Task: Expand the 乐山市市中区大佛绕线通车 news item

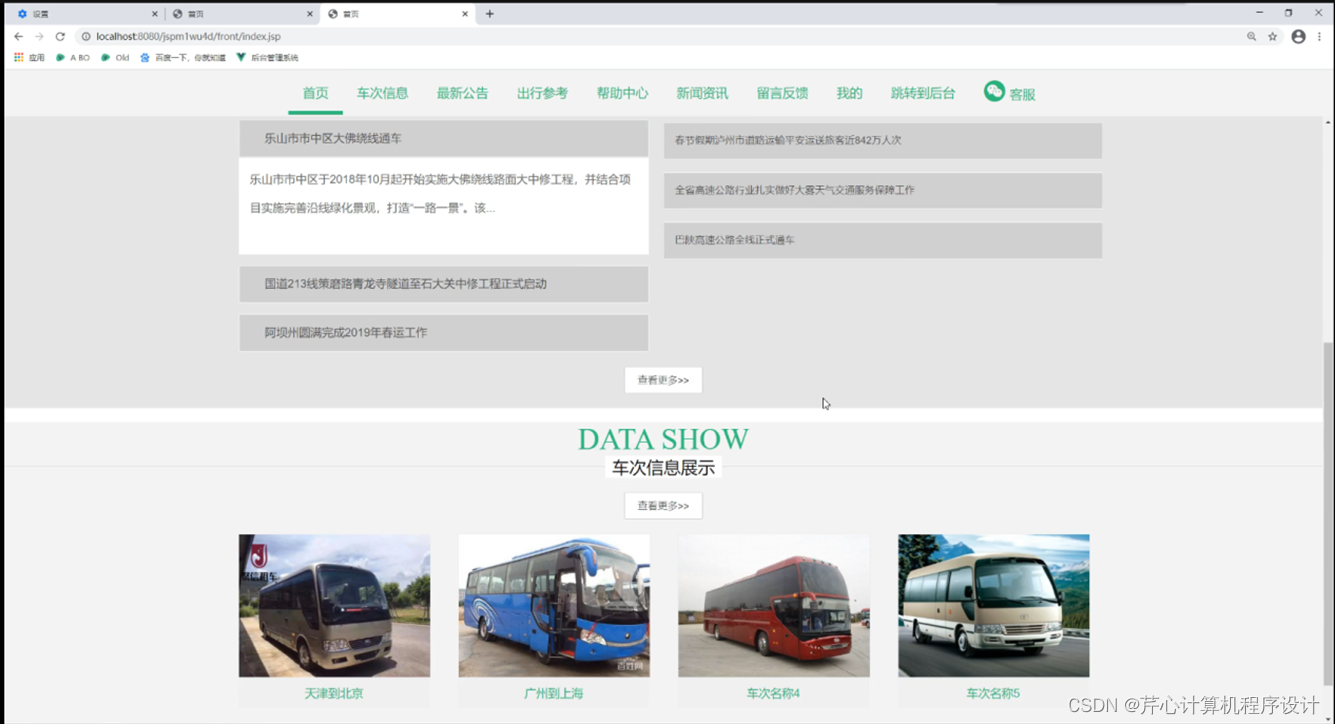Action: coord(444,138)
